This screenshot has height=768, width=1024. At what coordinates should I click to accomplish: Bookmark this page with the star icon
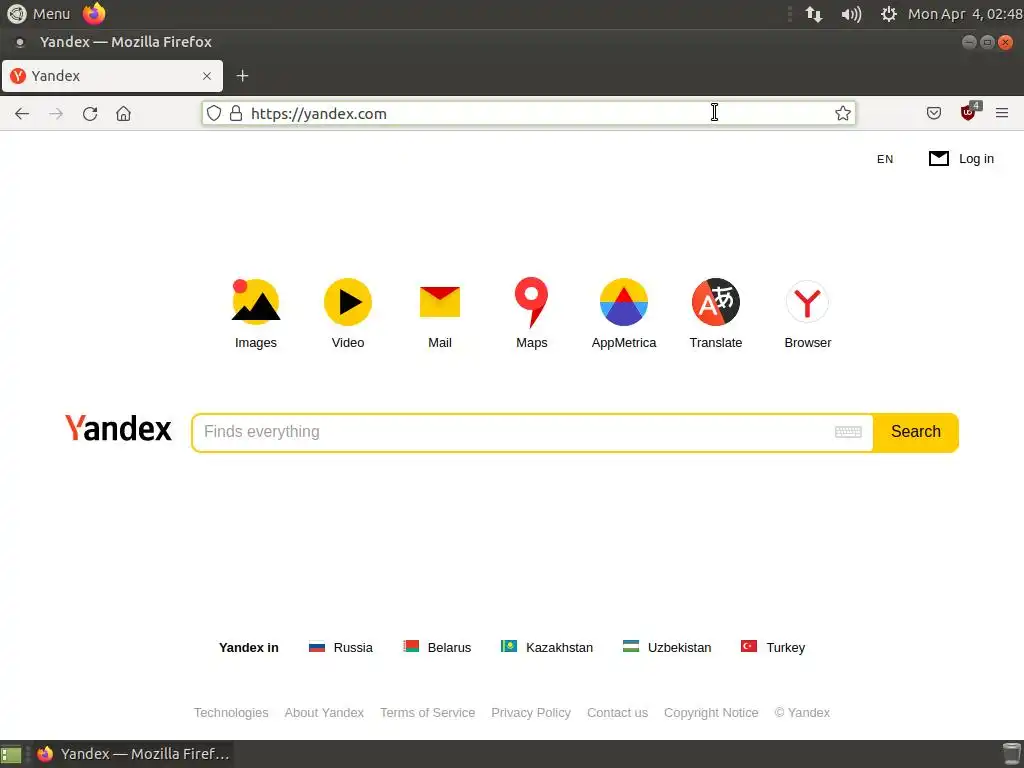click(x=842, y=113)
